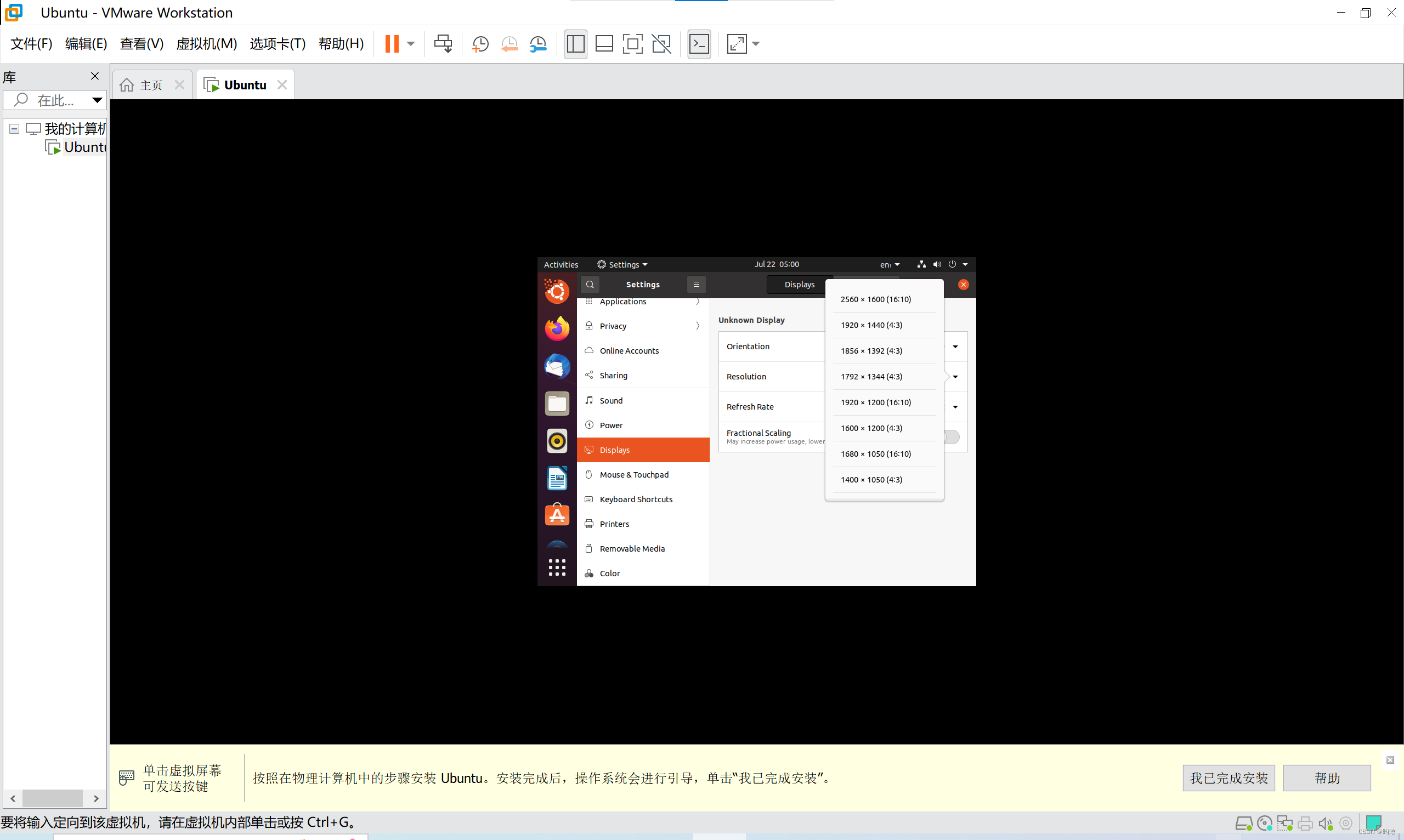1404x840 pixels.
Task: Select the 1920 × 1200 (16:10) resolution
Action: (x=875, y=402)
